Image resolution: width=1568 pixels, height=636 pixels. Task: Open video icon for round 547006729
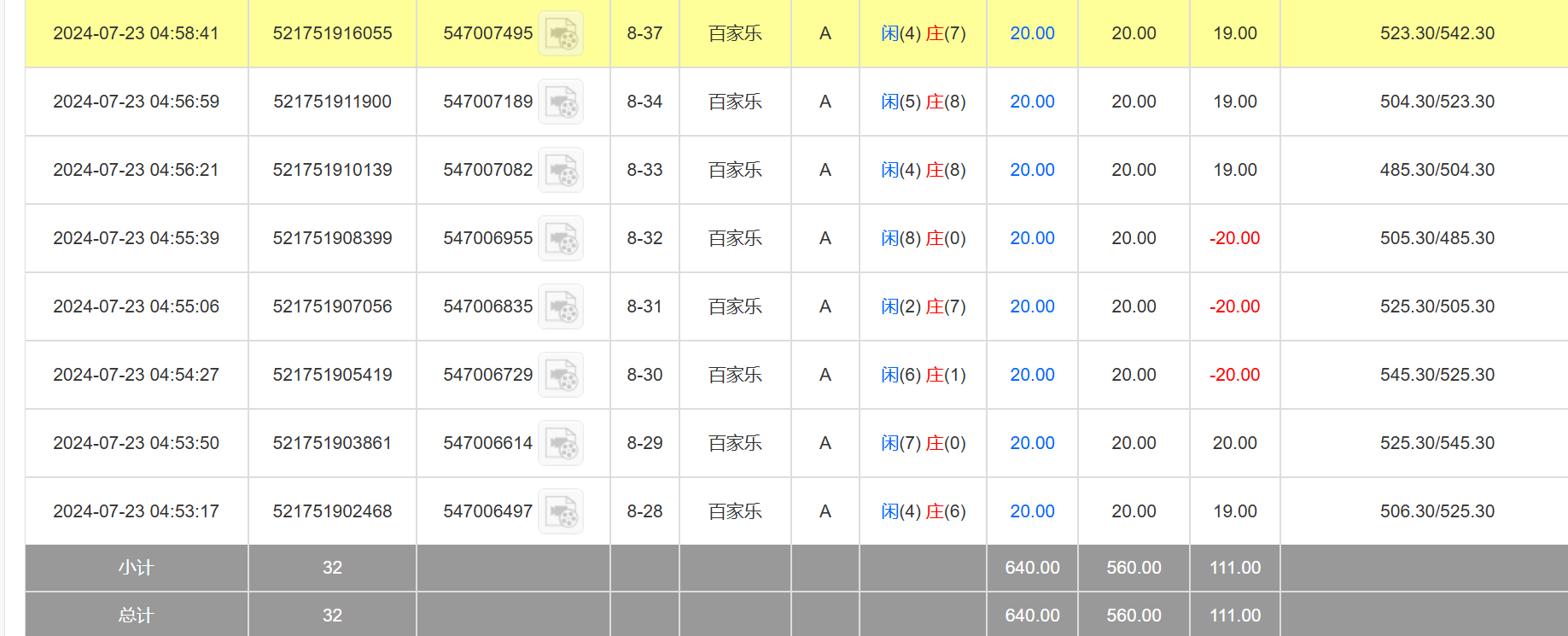[x=561, y=376]
